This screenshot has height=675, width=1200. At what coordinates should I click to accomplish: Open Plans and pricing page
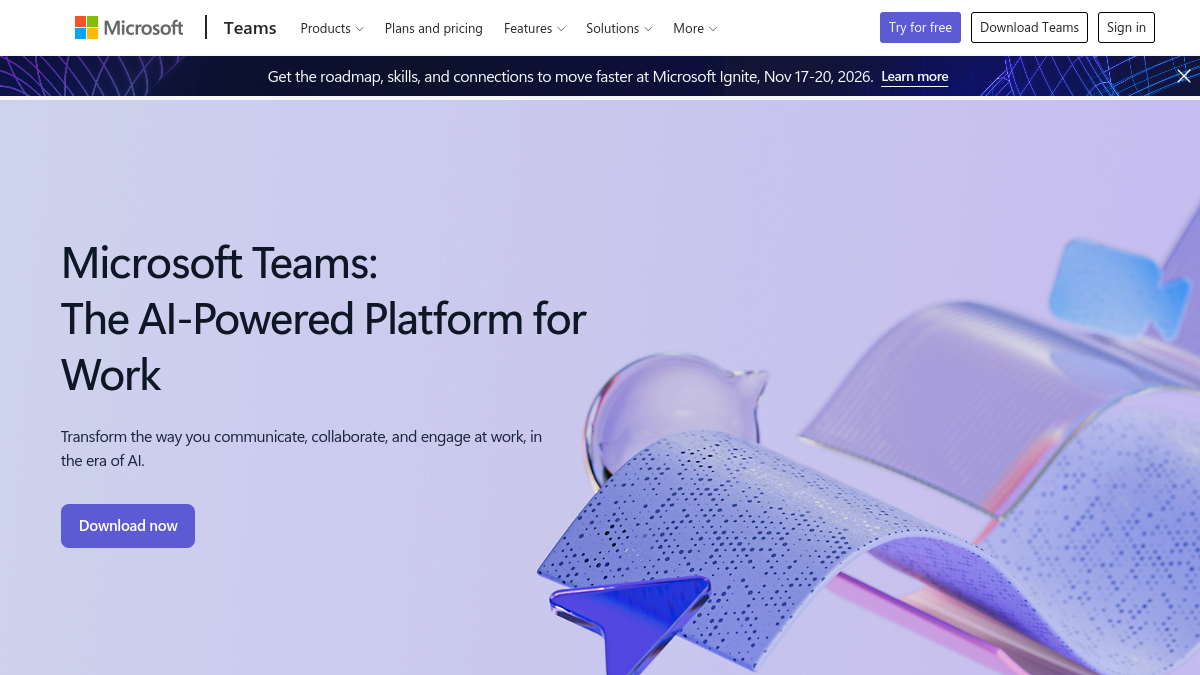[434, 28]
